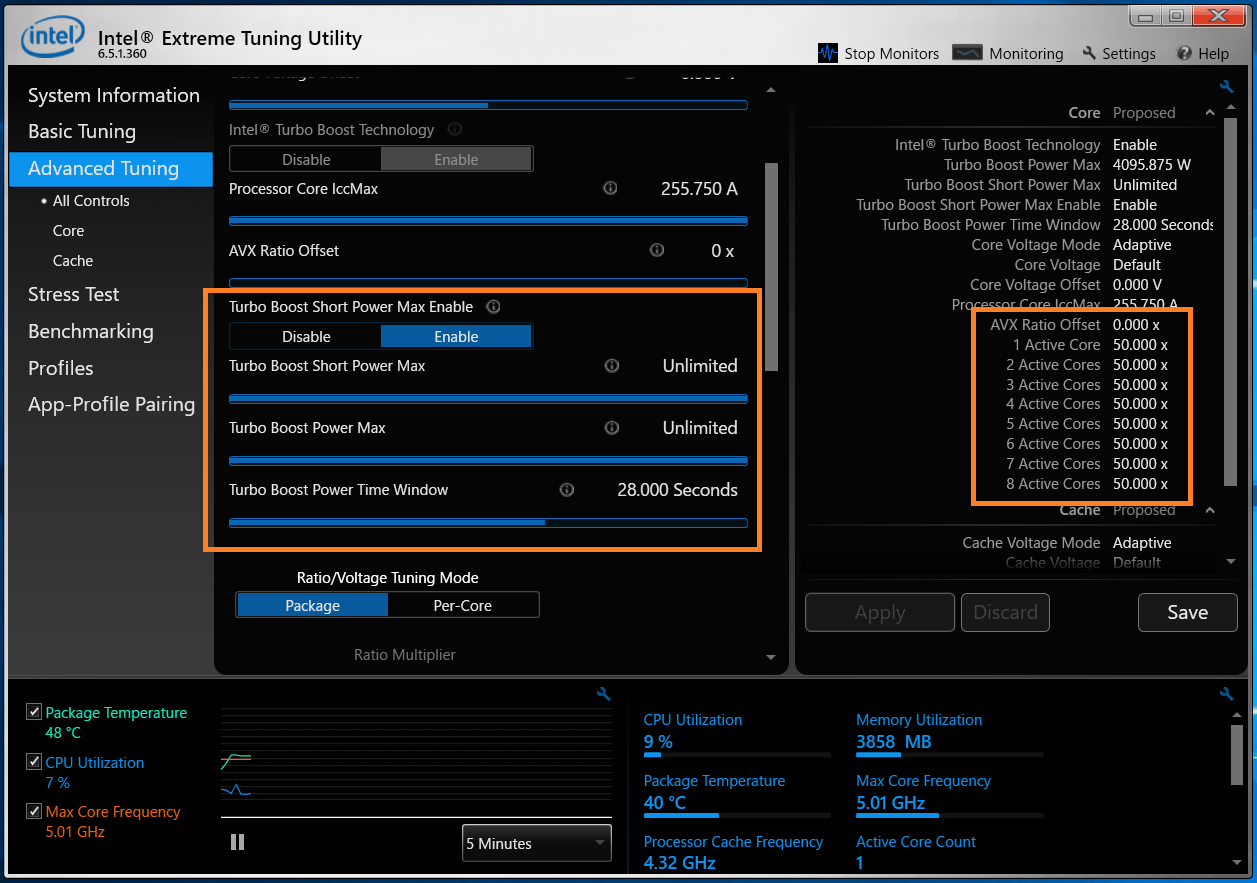Click the Turbo Boost Power Time Window info icon

[x=567, y=490]
